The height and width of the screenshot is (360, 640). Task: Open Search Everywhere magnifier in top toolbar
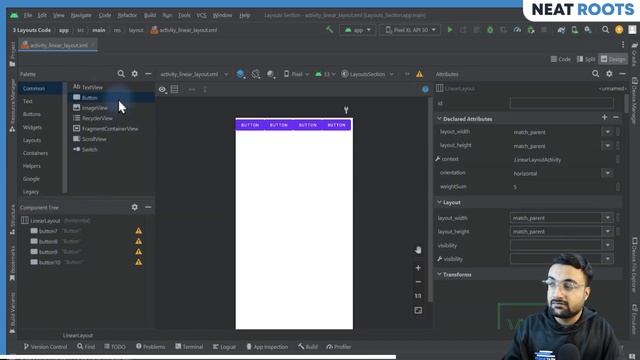tap(605, 29)
